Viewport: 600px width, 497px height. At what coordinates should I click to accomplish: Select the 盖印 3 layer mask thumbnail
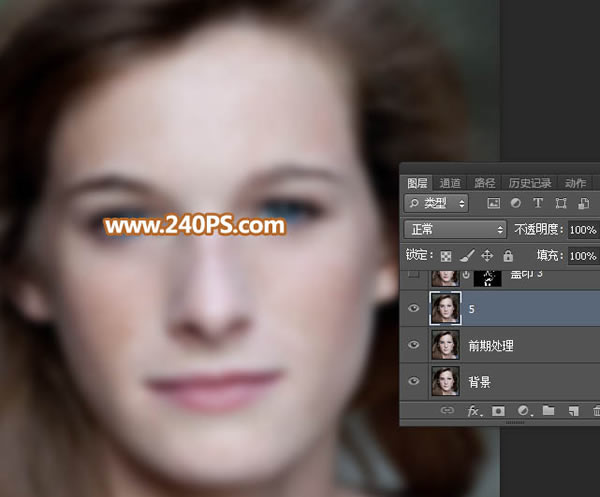(488, 278)
